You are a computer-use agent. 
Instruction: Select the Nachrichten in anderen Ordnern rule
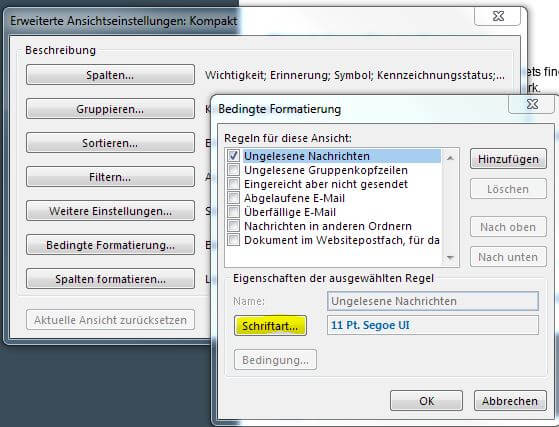tap(328, 226)
